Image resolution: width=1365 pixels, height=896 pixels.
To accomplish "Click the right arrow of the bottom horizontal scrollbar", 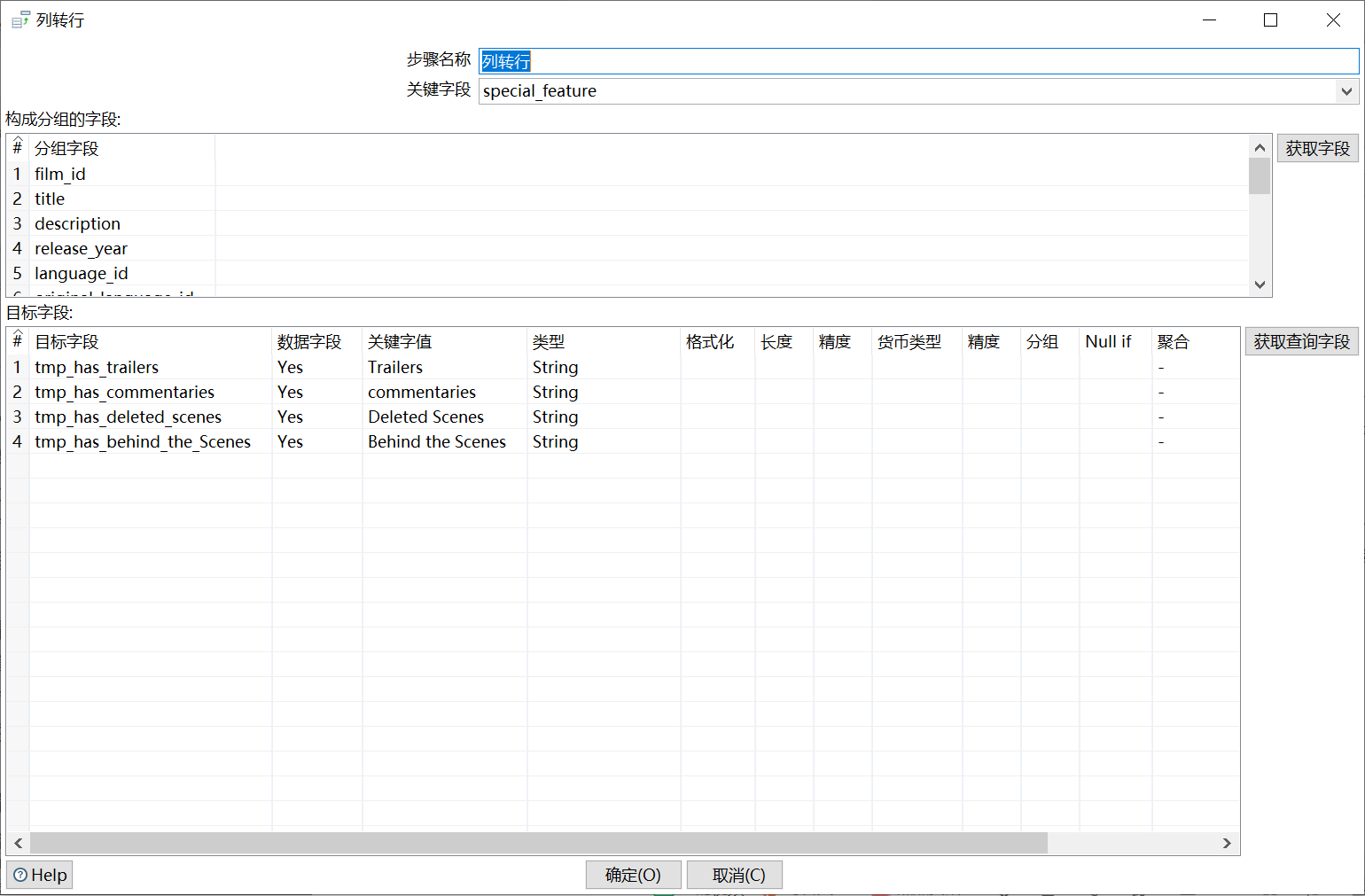I will (x=1227, y=843).
